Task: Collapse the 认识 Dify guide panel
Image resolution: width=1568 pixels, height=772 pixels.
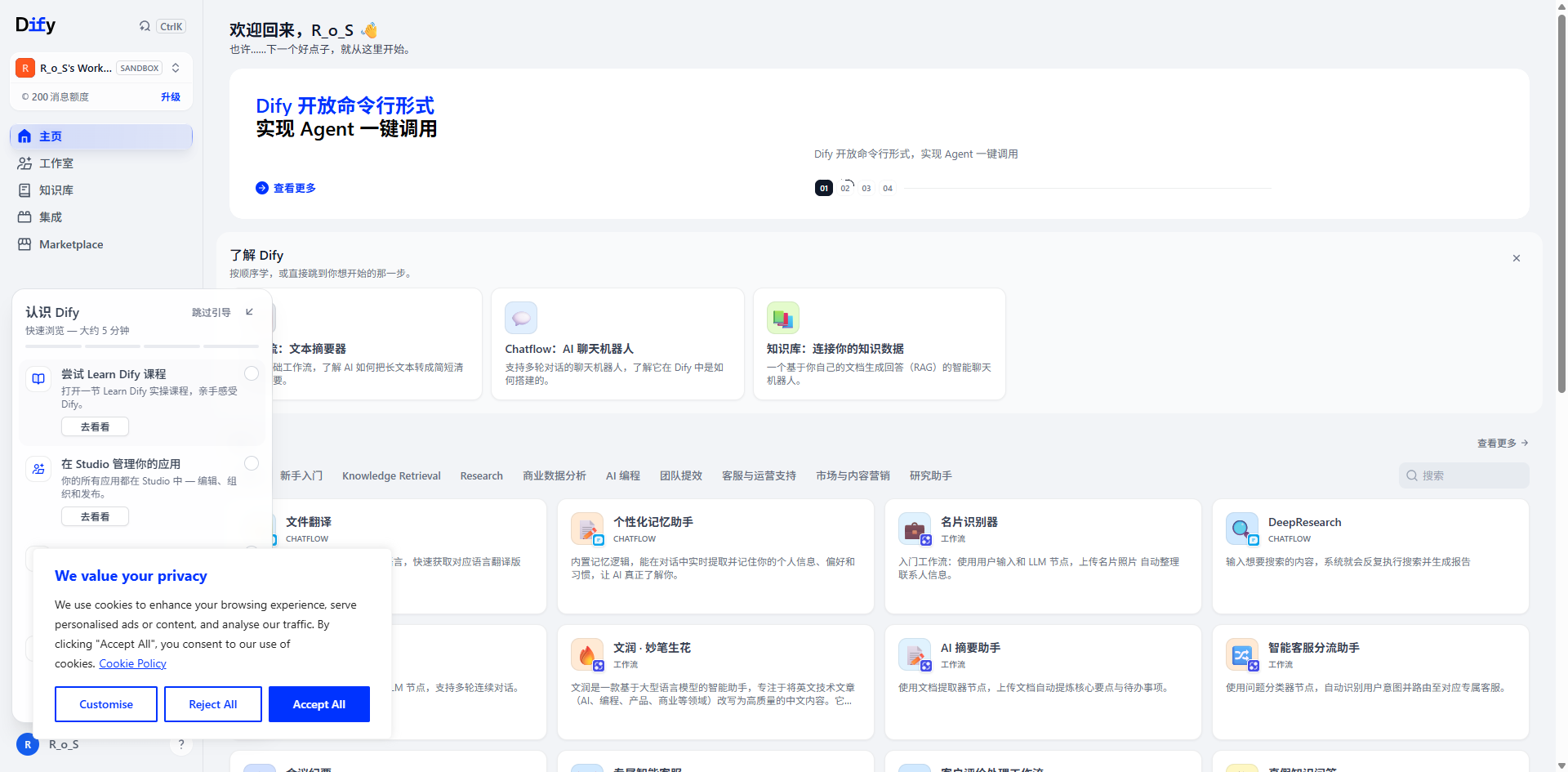Action: click(250, 312)
